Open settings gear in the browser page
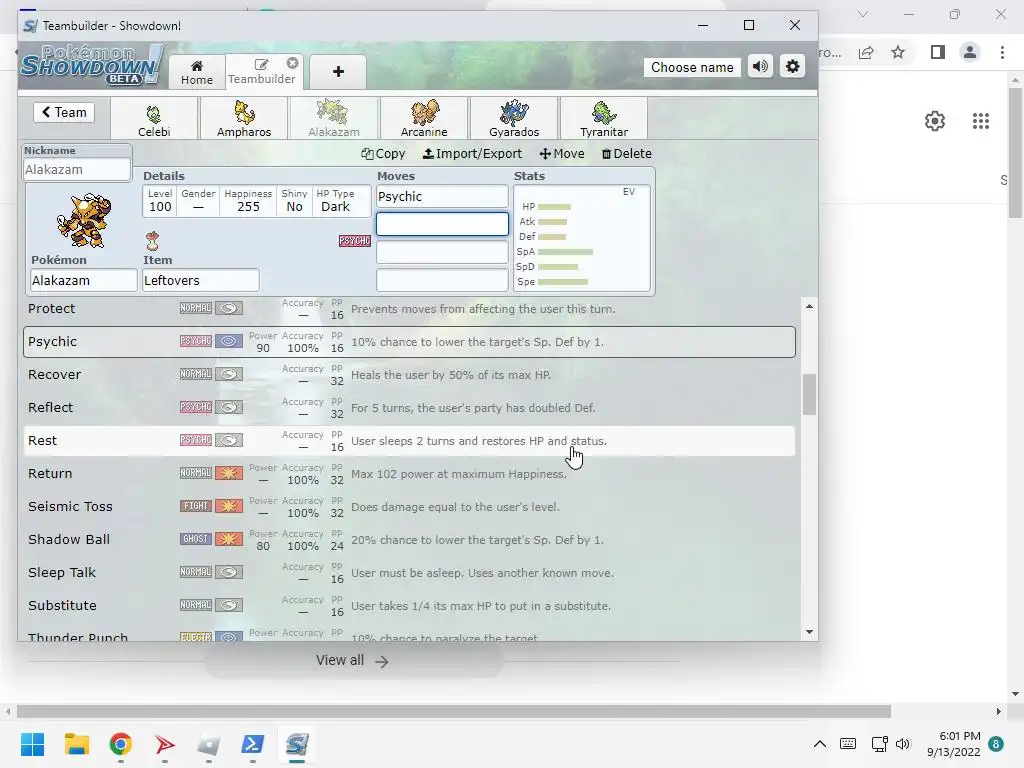Image resolution: width=1024 pixels, height=768 pixels. [x=935, y=121]
